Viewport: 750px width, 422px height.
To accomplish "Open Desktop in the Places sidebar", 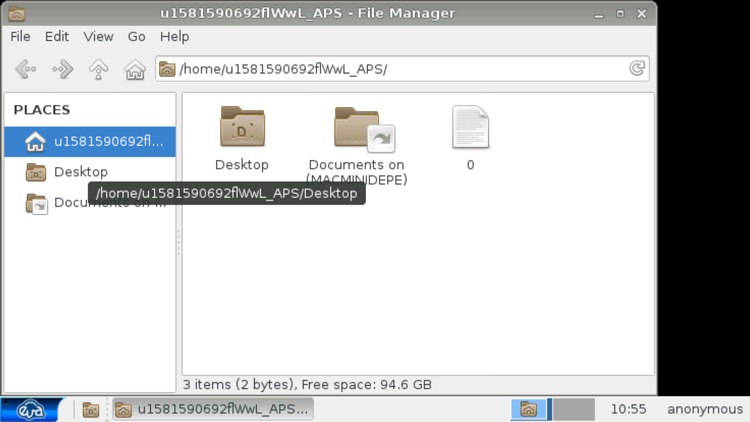I will 90,172.
